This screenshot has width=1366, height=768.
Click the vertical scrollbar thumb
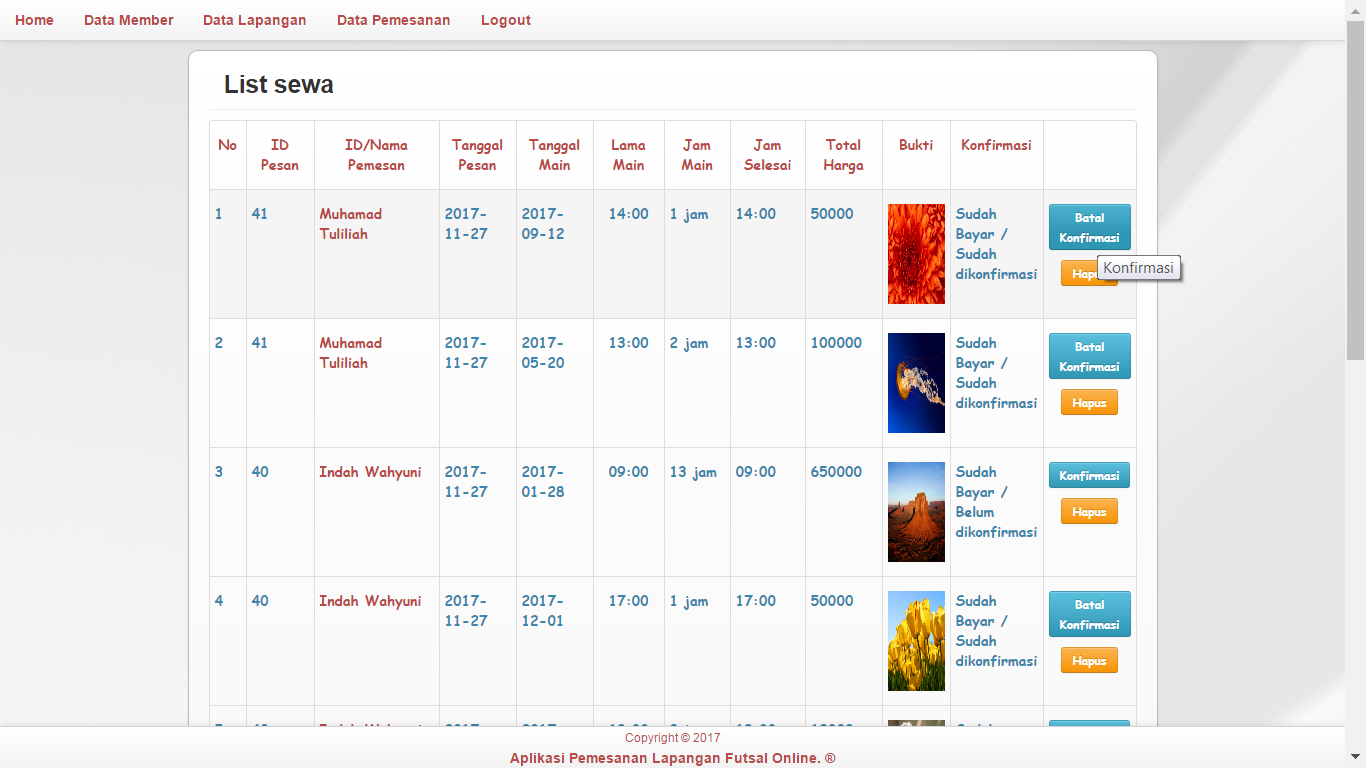click(1355, 190)
